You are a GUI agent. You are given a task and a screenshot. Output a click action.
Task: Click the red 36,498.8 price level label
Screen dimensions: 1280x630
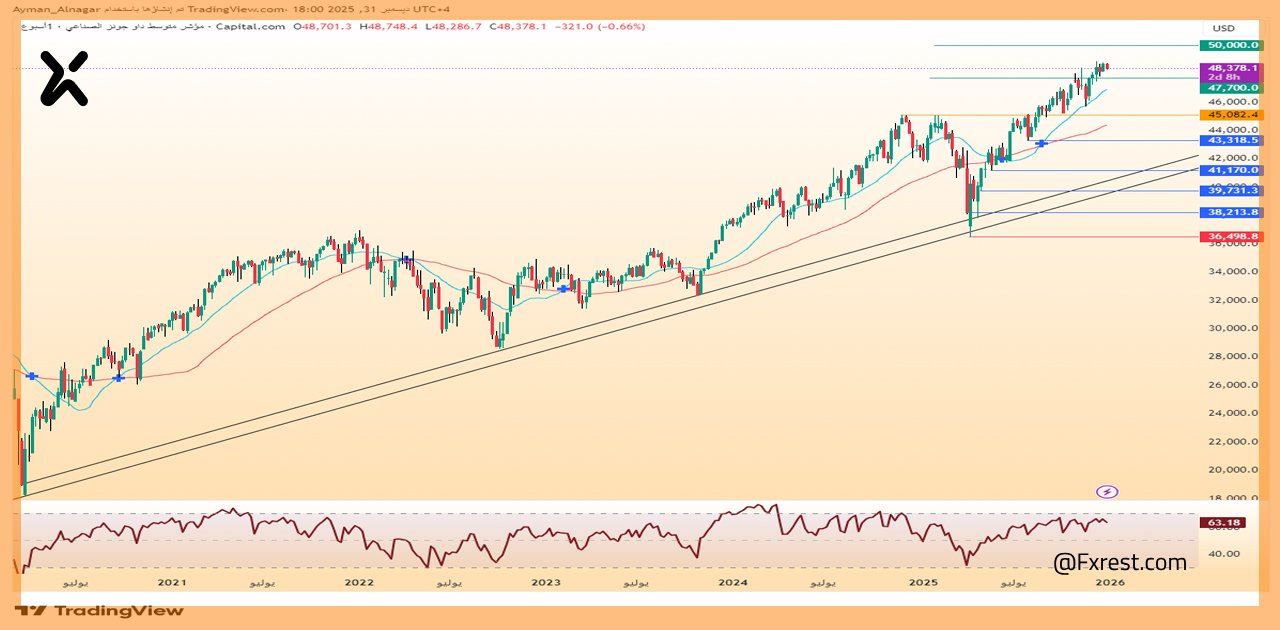pyautogui.click(x=1232, y=236)
